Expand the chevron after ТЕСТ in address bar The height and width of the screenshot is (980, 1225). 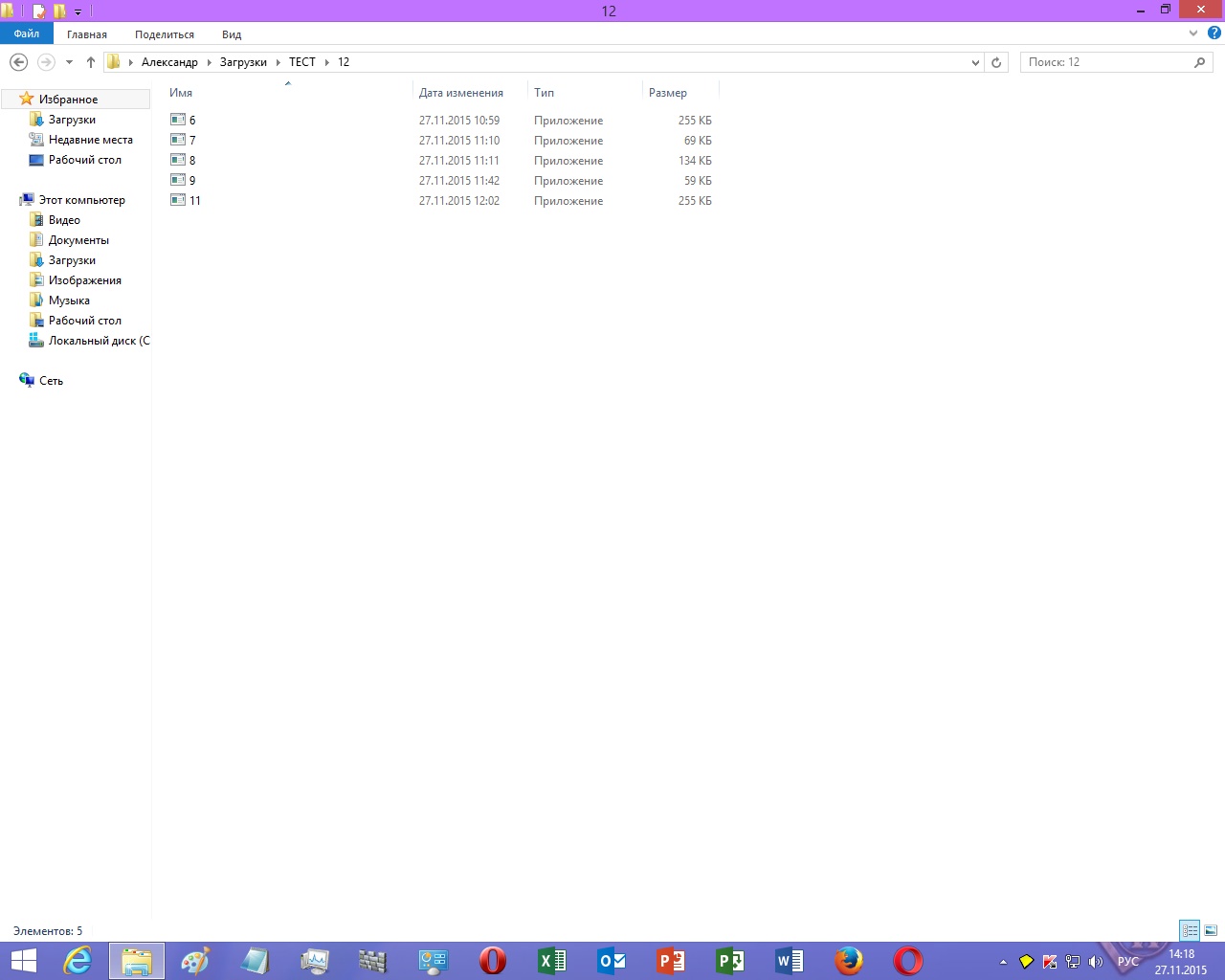(327, 62)
